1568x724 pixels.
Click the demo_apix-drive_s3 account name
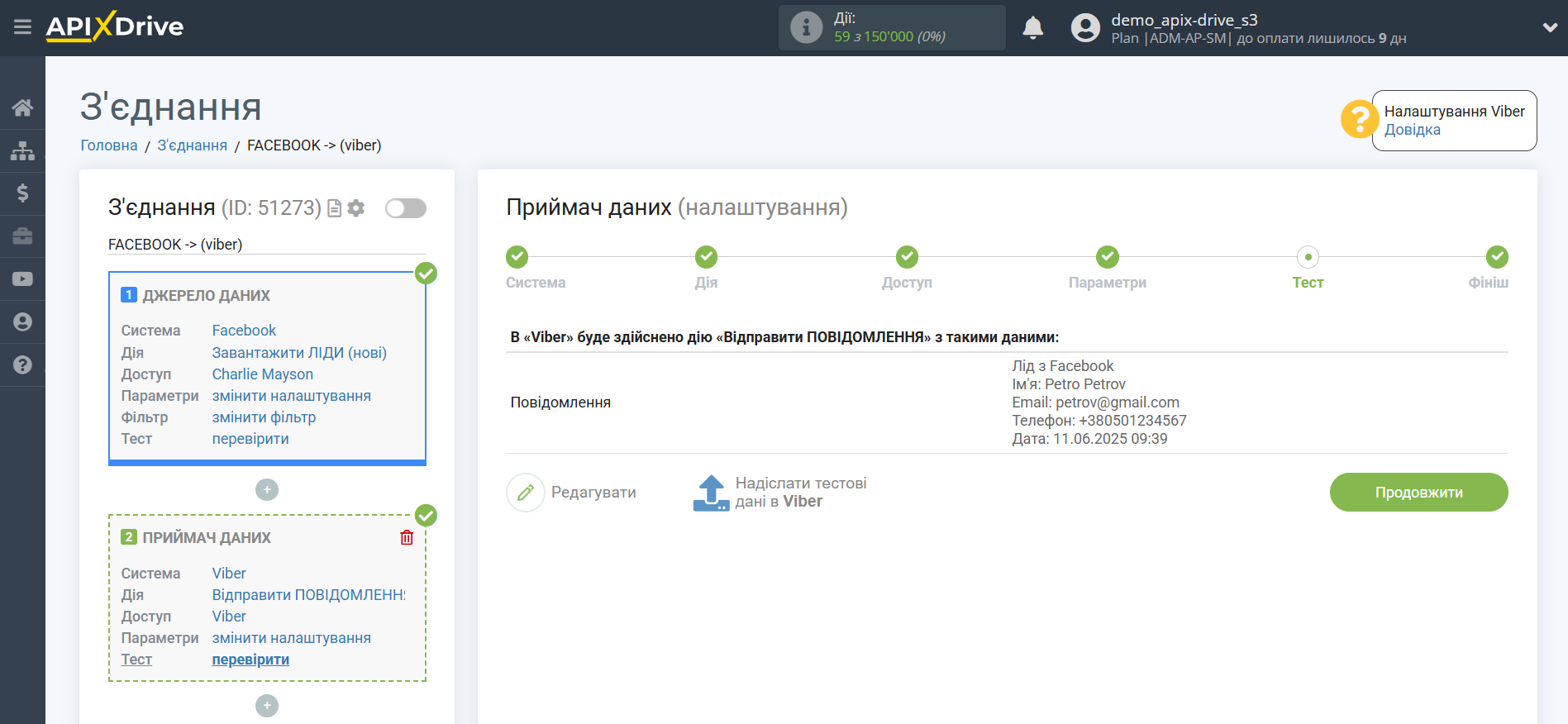click(x=1184, y=20)
